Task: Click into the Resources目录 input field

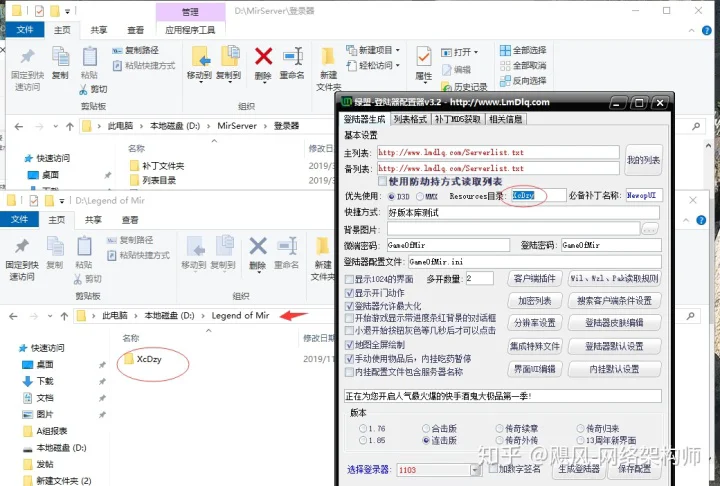Action: click(x=537, y=197)
